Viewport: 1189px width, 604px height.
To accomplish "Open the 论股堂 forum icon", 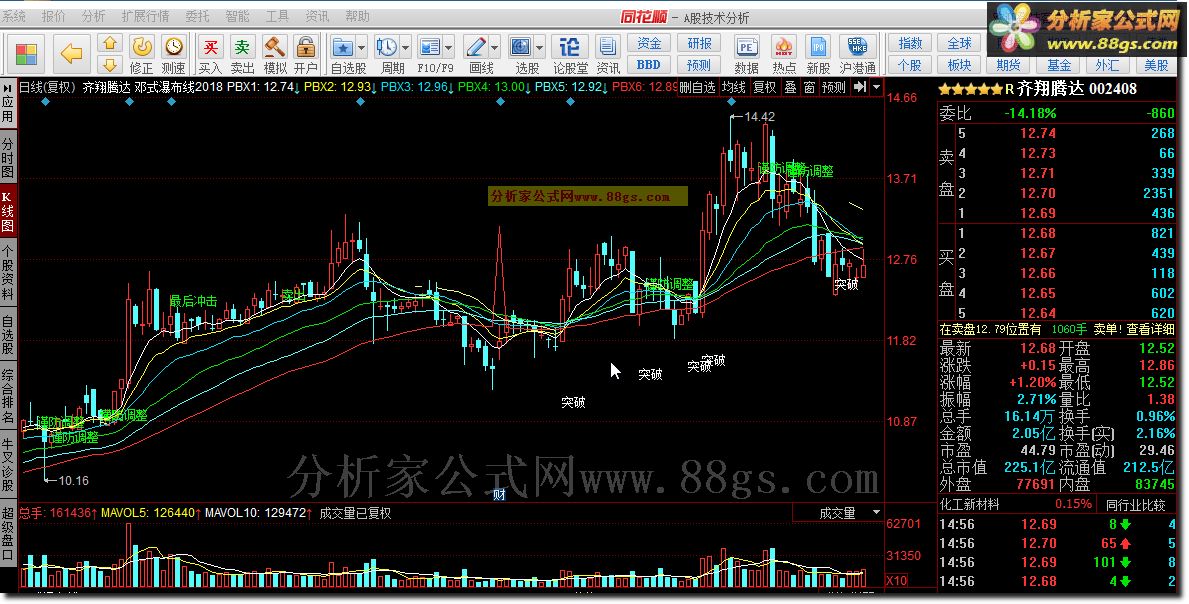I will pyautogui.click(x=569, y=48).
